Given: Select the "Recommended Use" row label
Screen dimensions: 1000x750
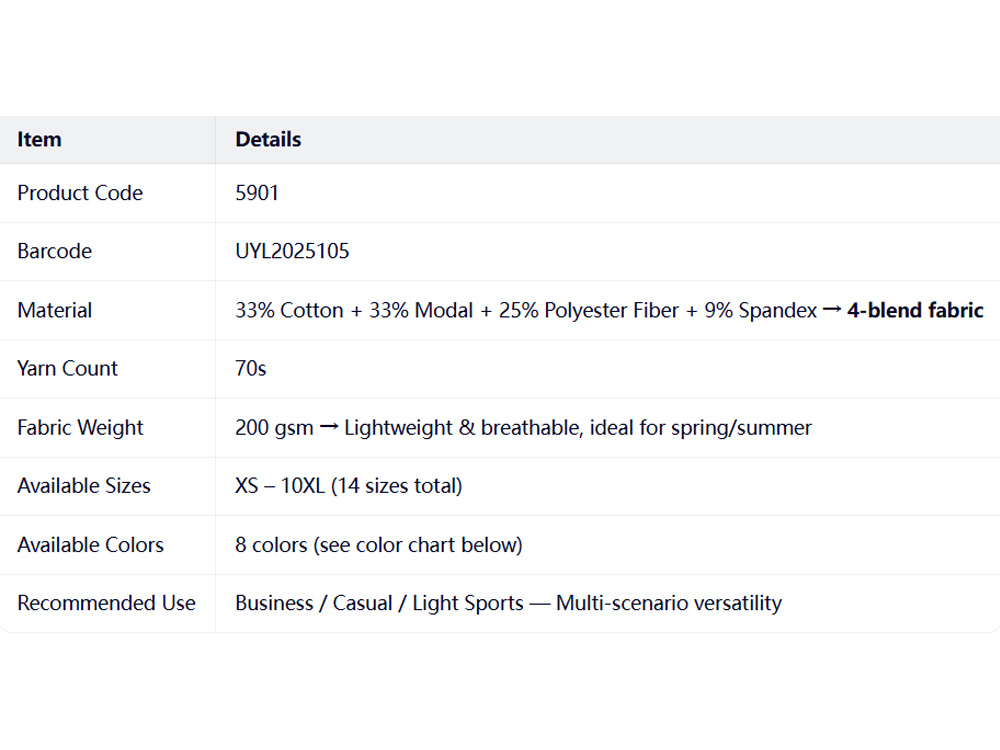Looking at the screenshot, I should [x=106, y=603].
